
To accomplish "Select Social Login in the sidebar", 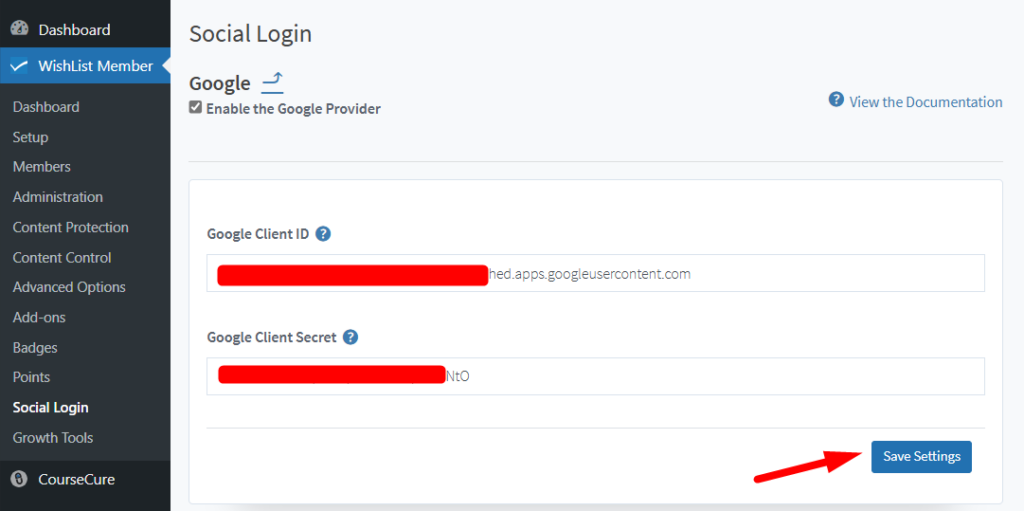I will point(50,407).
